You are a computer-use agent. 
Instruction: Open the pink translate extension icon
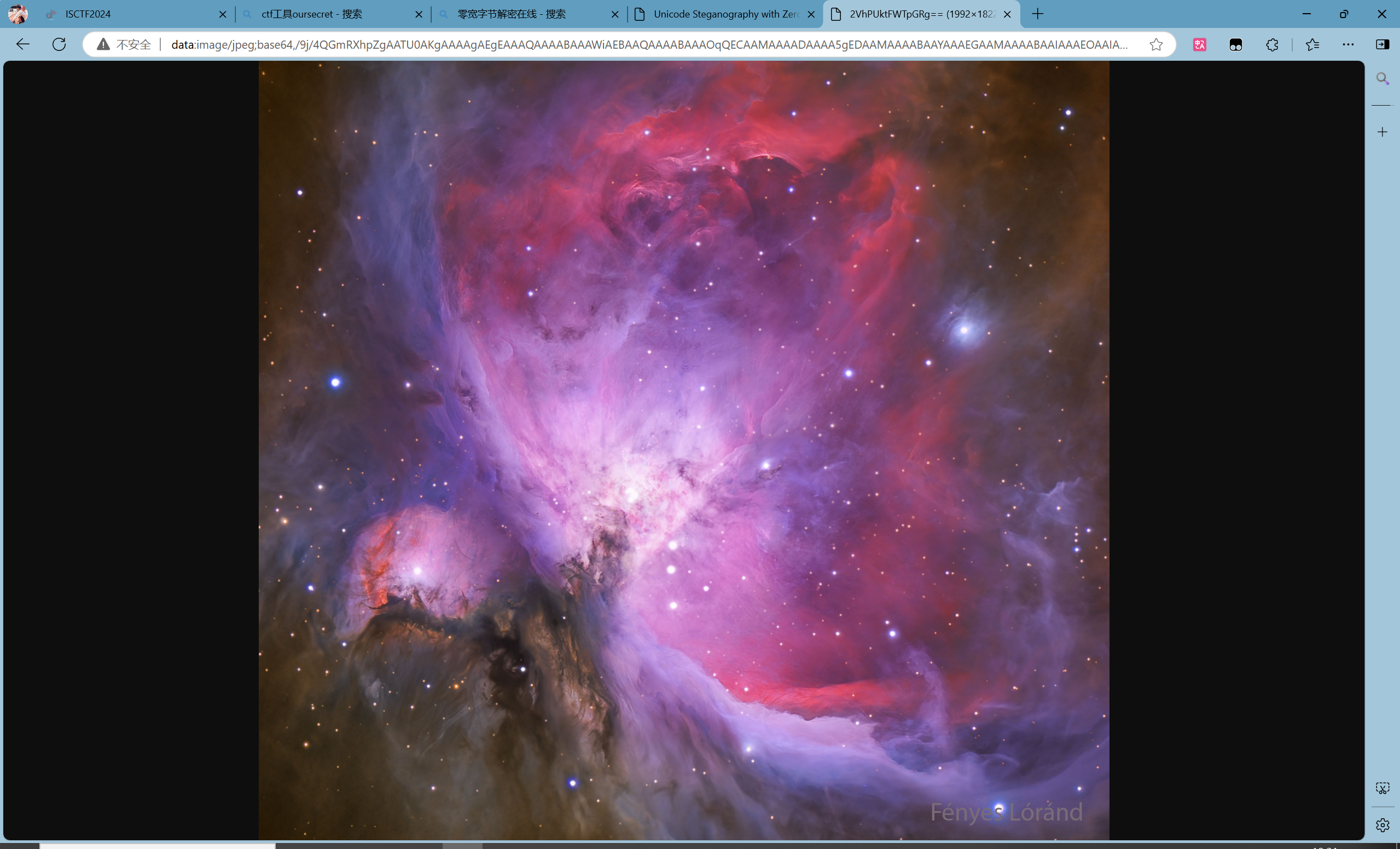[1199, 44]
